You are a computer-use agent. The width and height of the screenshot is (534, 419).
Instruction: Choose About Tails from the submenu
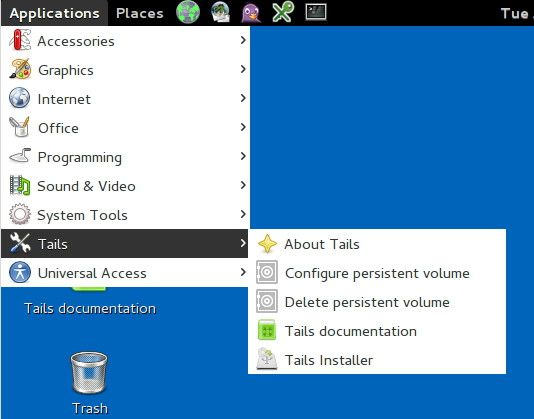[377, 244]
